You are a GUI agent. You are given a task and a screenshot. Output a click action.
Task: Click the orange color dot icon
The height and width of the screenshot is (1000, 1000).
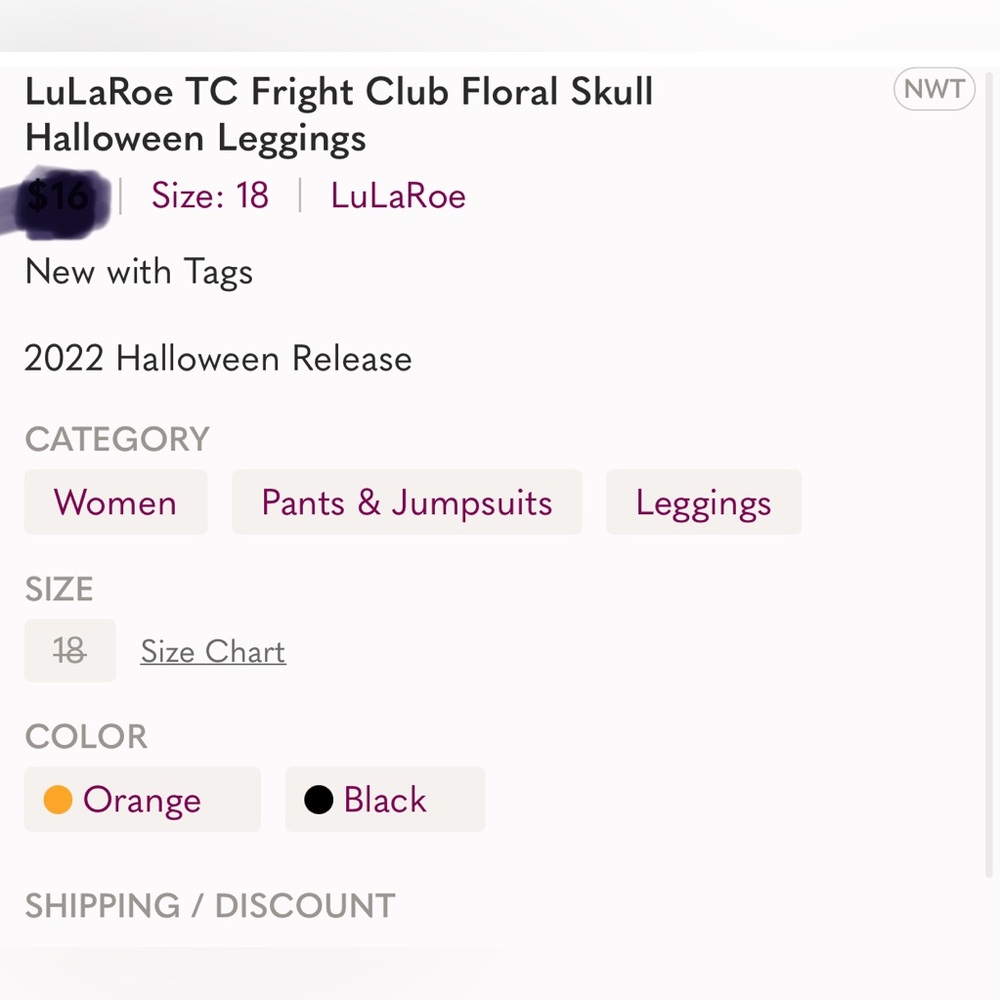point(60,800)
